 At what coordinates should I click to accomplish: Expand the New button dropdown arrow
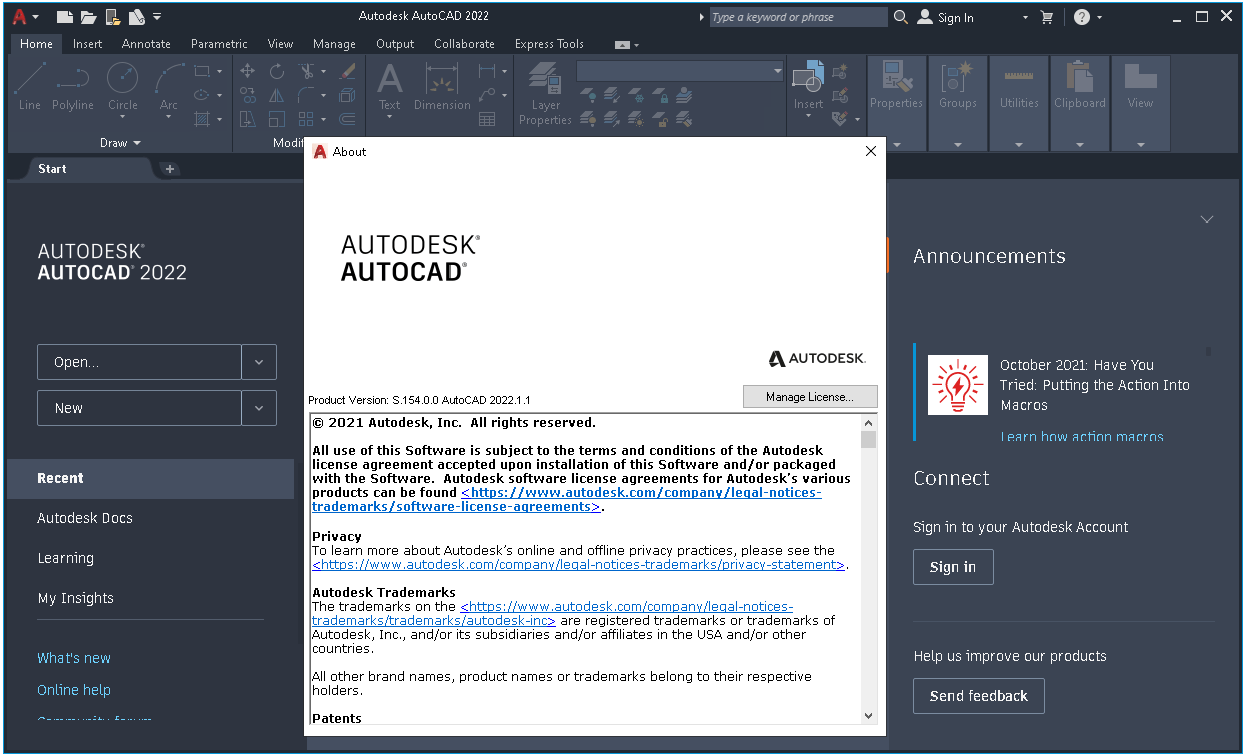pos(259,408)
